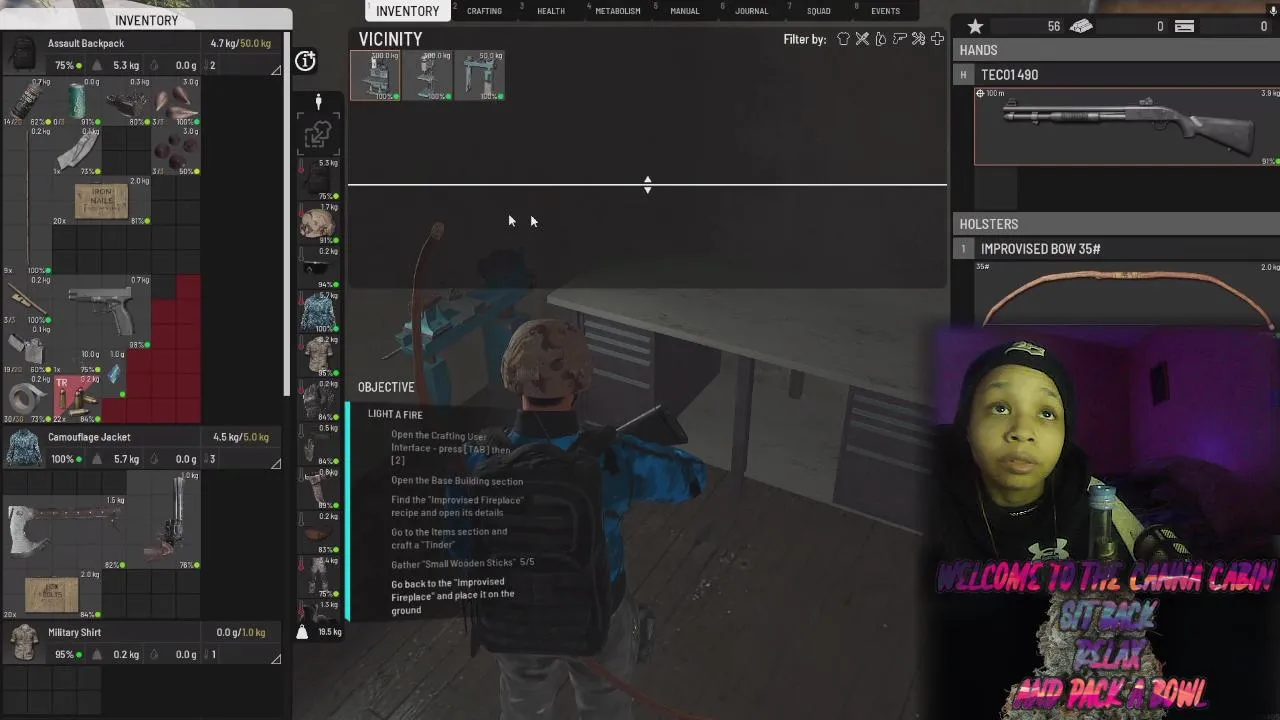Select the duct tape roll item
This screenshot has width=1280, height=720.
click(x=28, y=398)
